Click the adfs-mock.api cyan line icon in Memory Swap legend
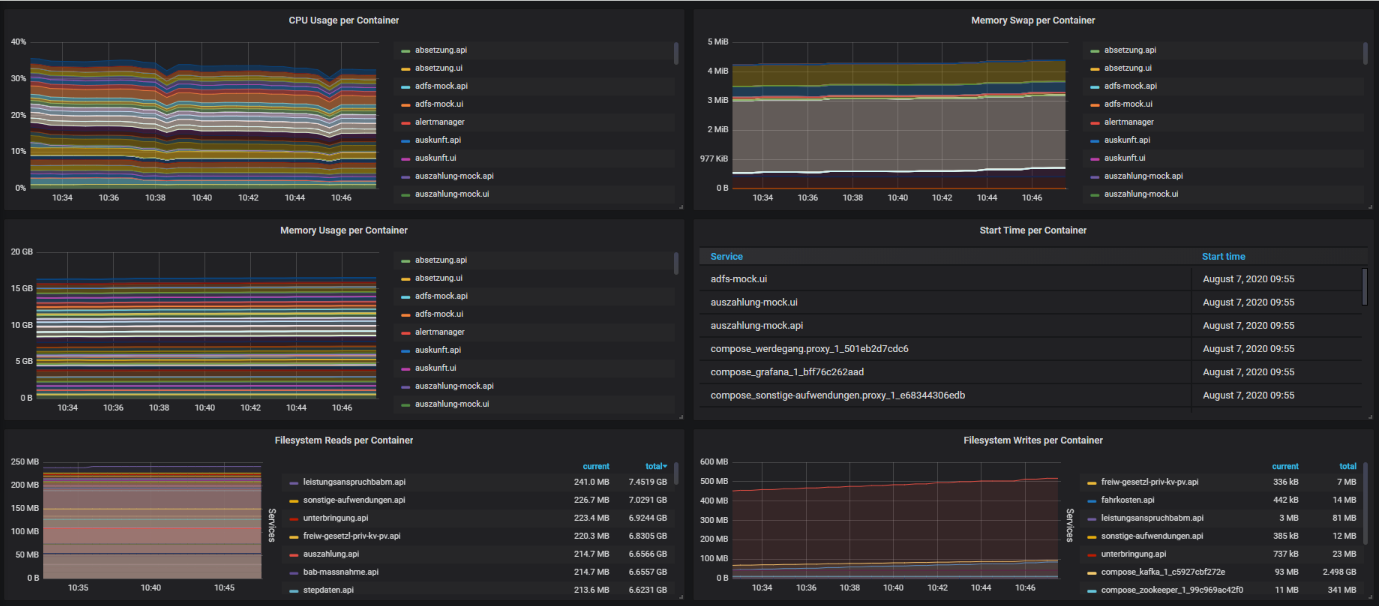1379x606 pixels. coord(1095,87)
